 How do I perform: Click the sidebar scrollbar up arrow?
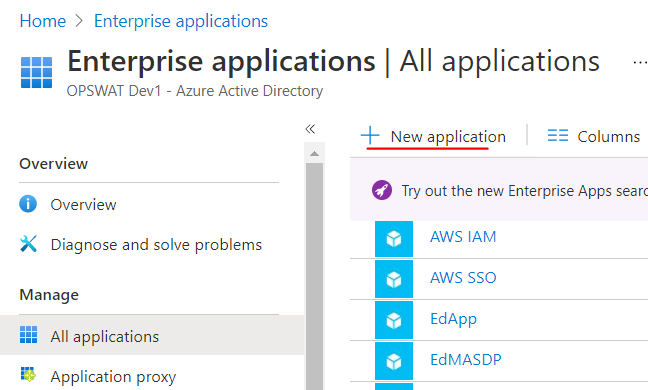point(314,154)
